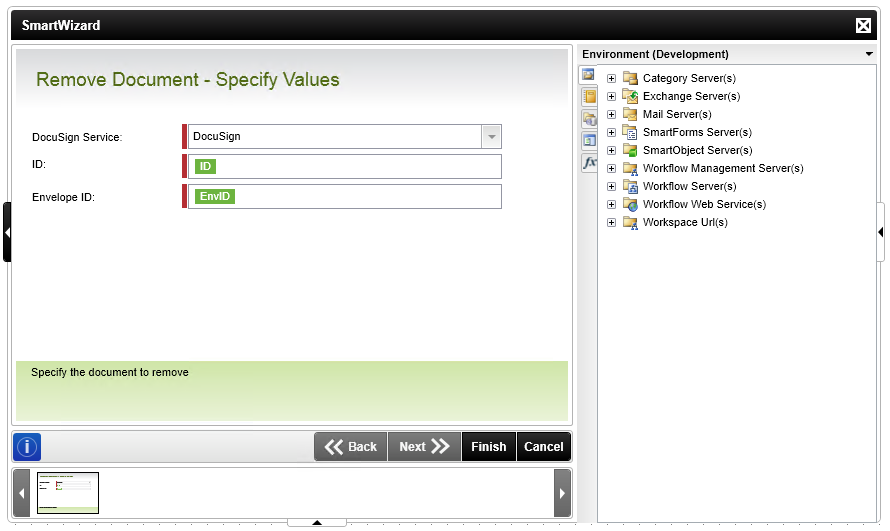
Task: Click the left edge panel collapse handle
Action: pos(7,232)
